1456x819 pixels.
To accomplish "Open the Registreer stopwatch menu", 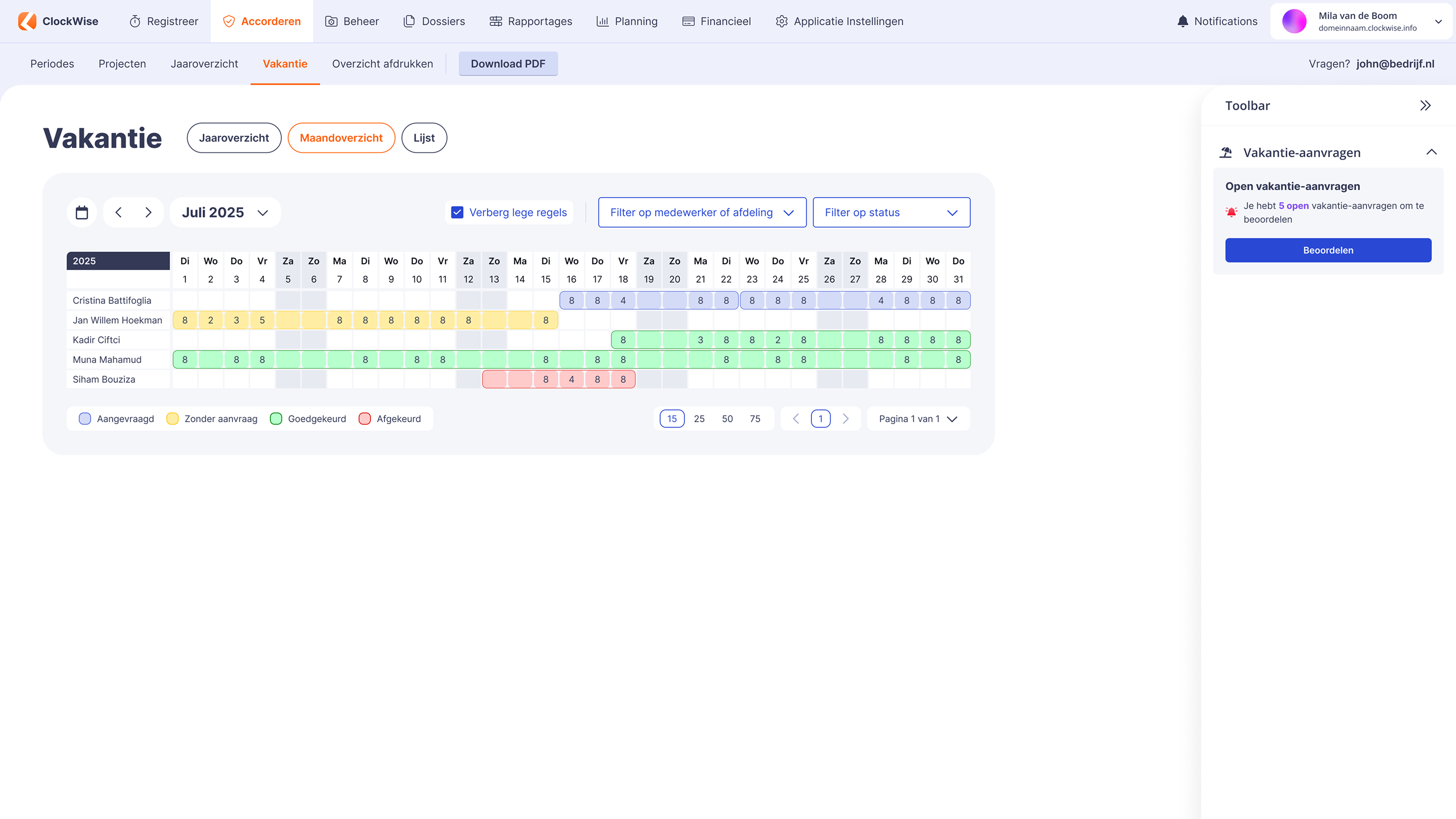I will (x=164, y=21).
